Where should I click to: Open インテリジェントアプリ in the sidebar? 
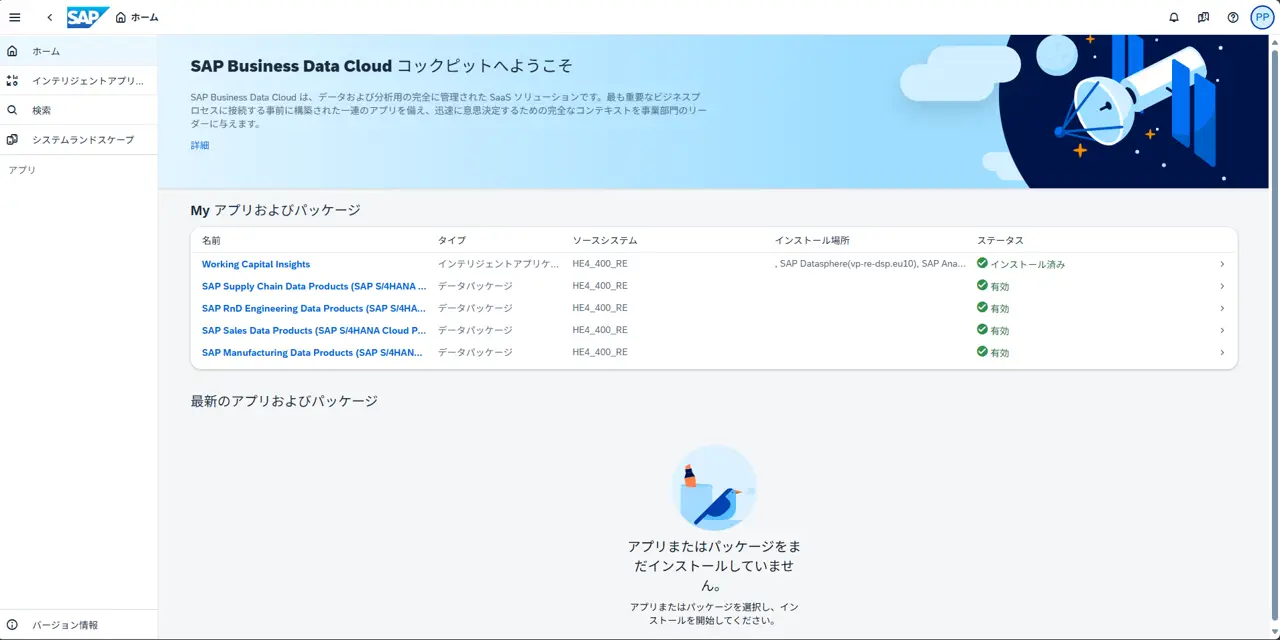tap(88, 81)
